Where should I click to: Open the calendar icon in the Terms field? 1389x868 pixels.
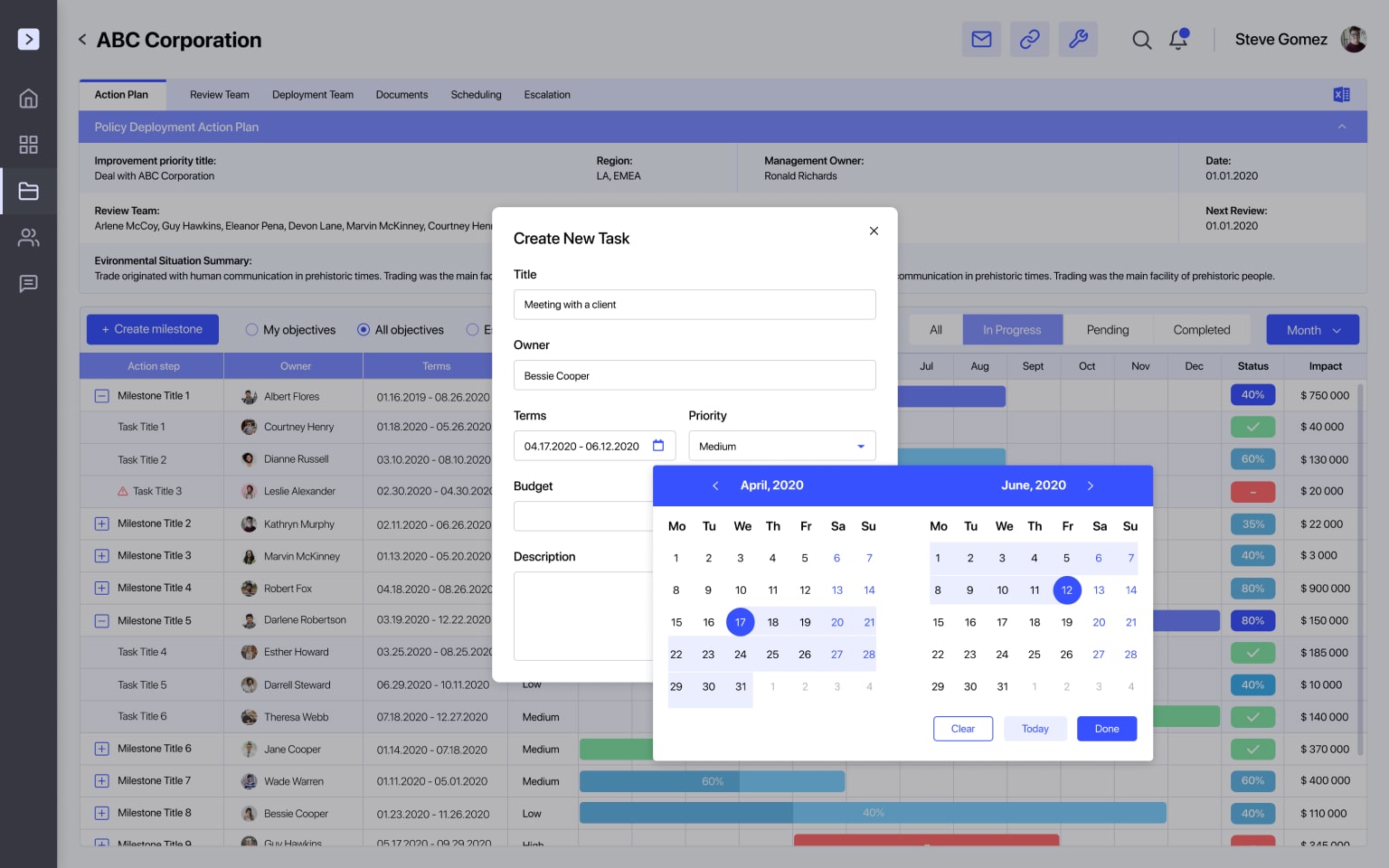point(658,445)
